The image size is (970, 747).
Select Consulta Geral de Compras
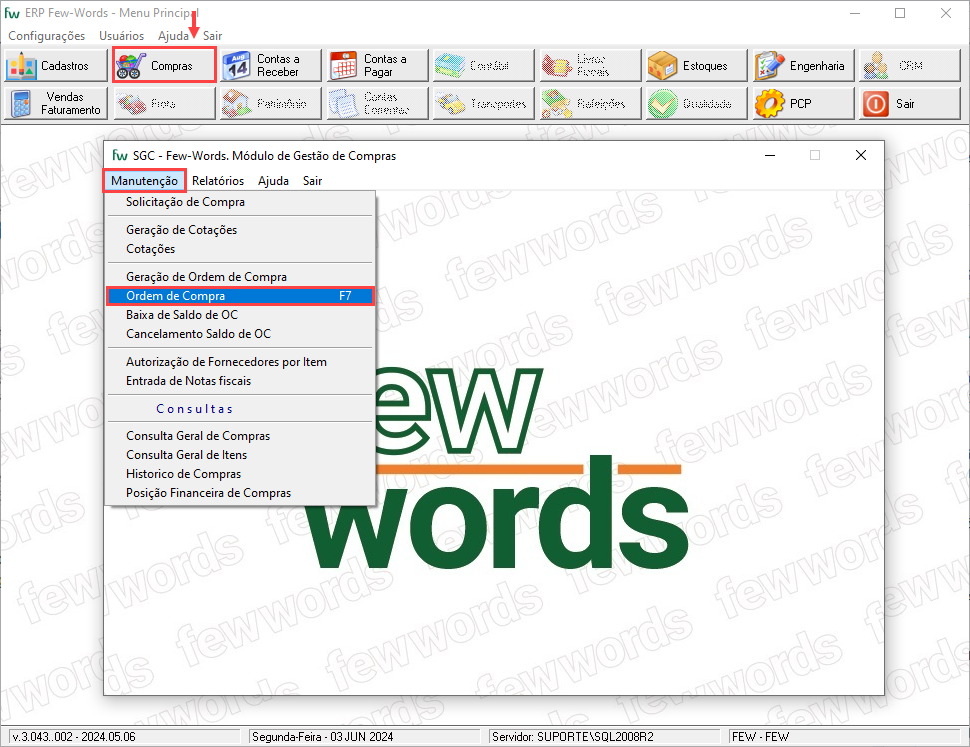pos(240,436)
